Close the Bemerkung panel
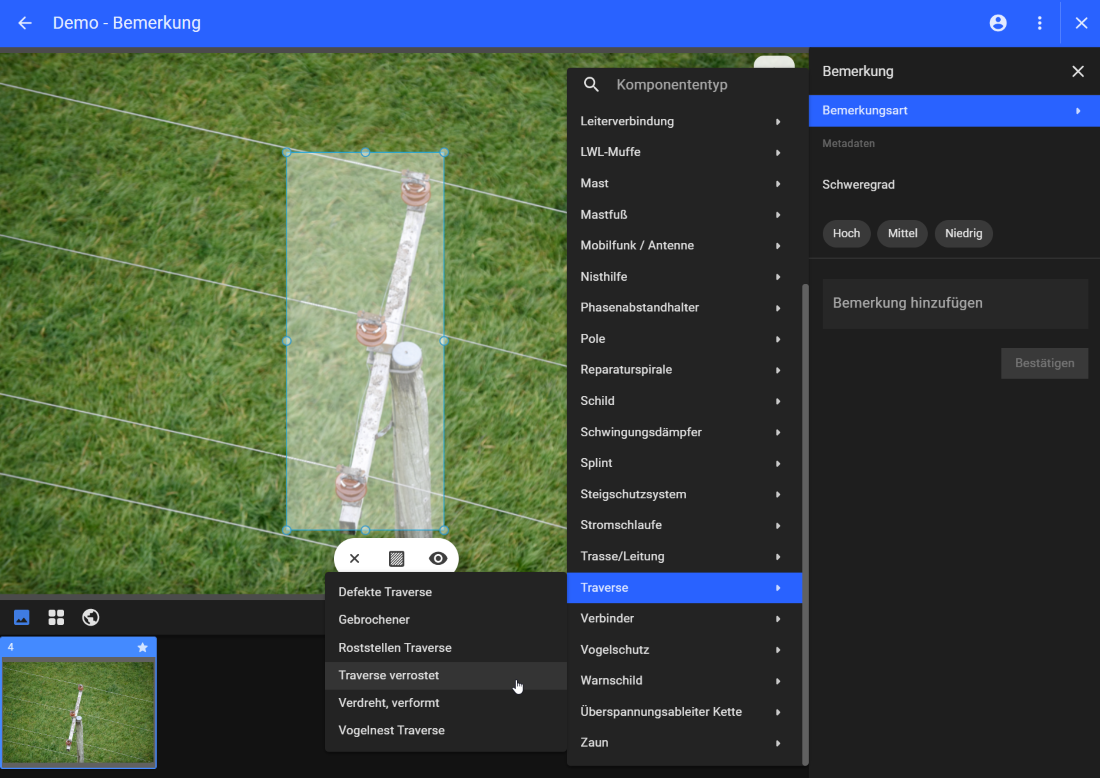Viewport: 1100px width, 778px height. (1077, 71)
